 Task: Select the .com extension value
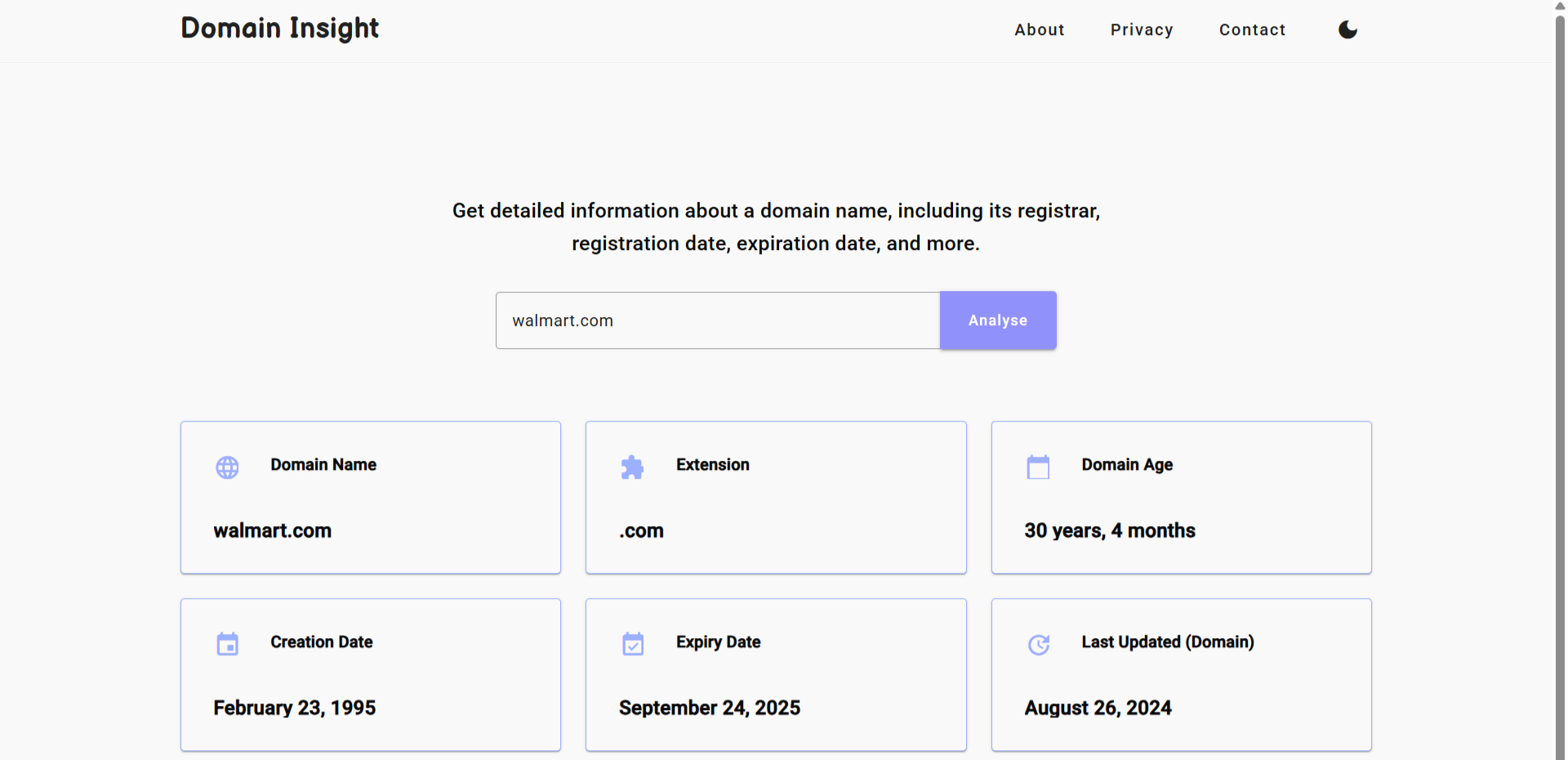pyautogui.click(x=641, y=531)
